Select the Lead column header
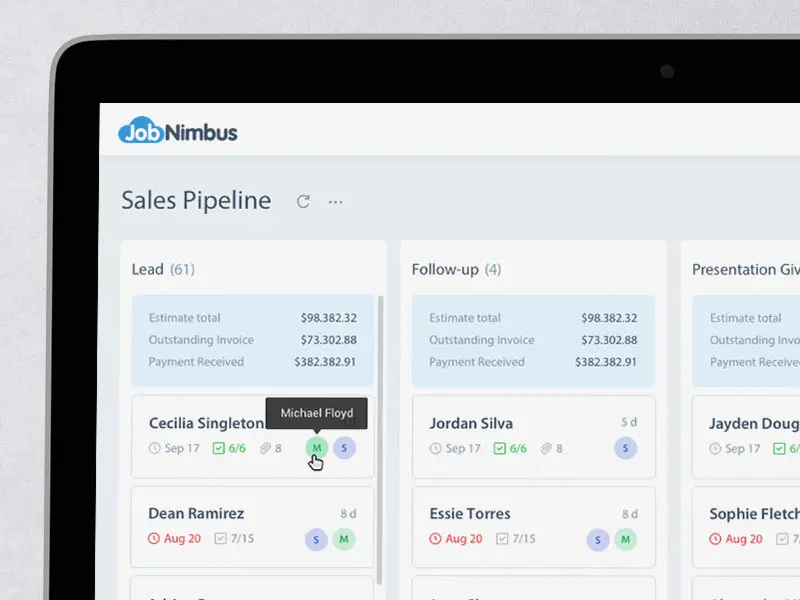The image size is (800, 600). [148, 269]
